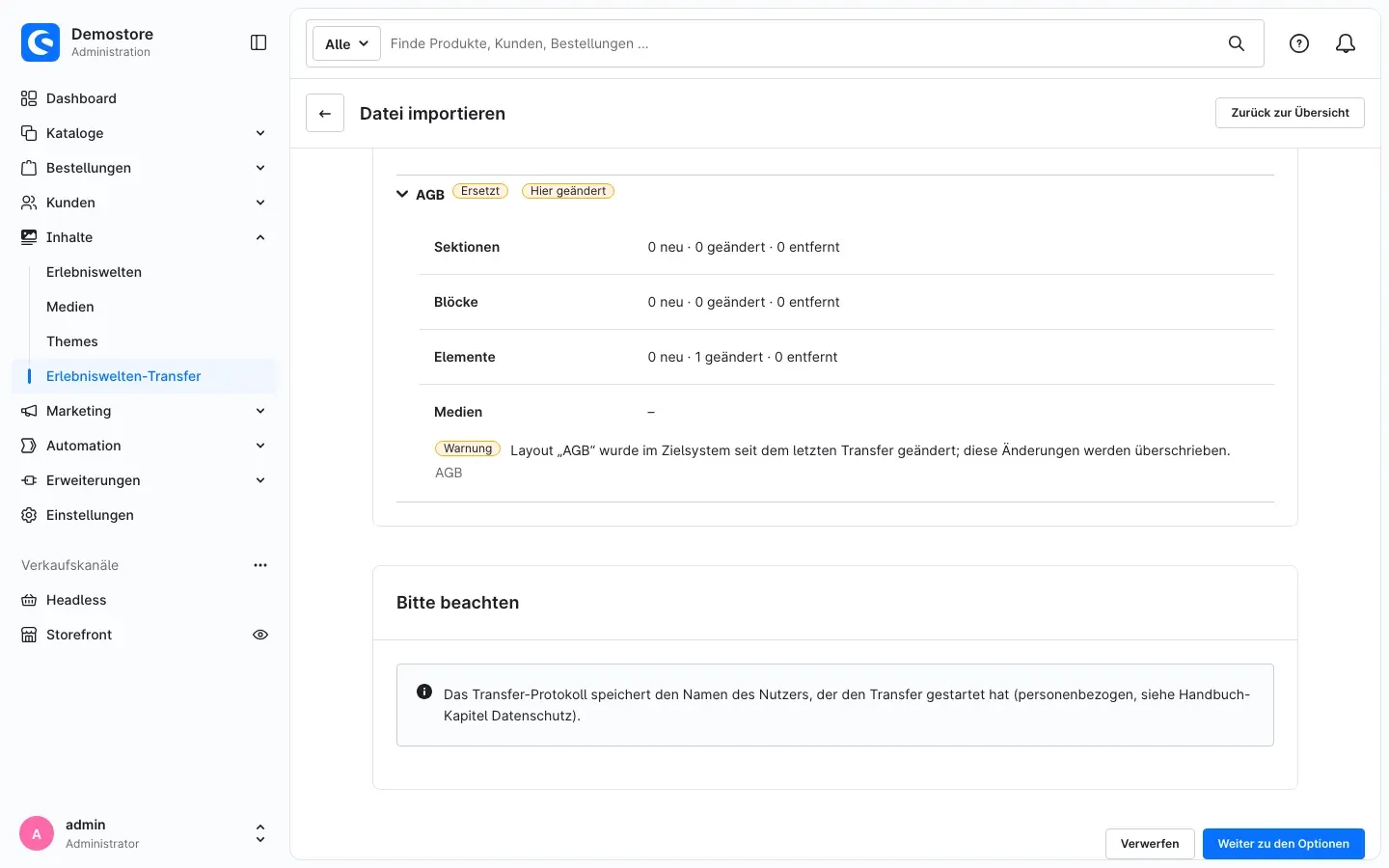The width and height of the screenshot is (1389, 868).
Task: Click the Headless basket icon
Action: tap(29, 600)
